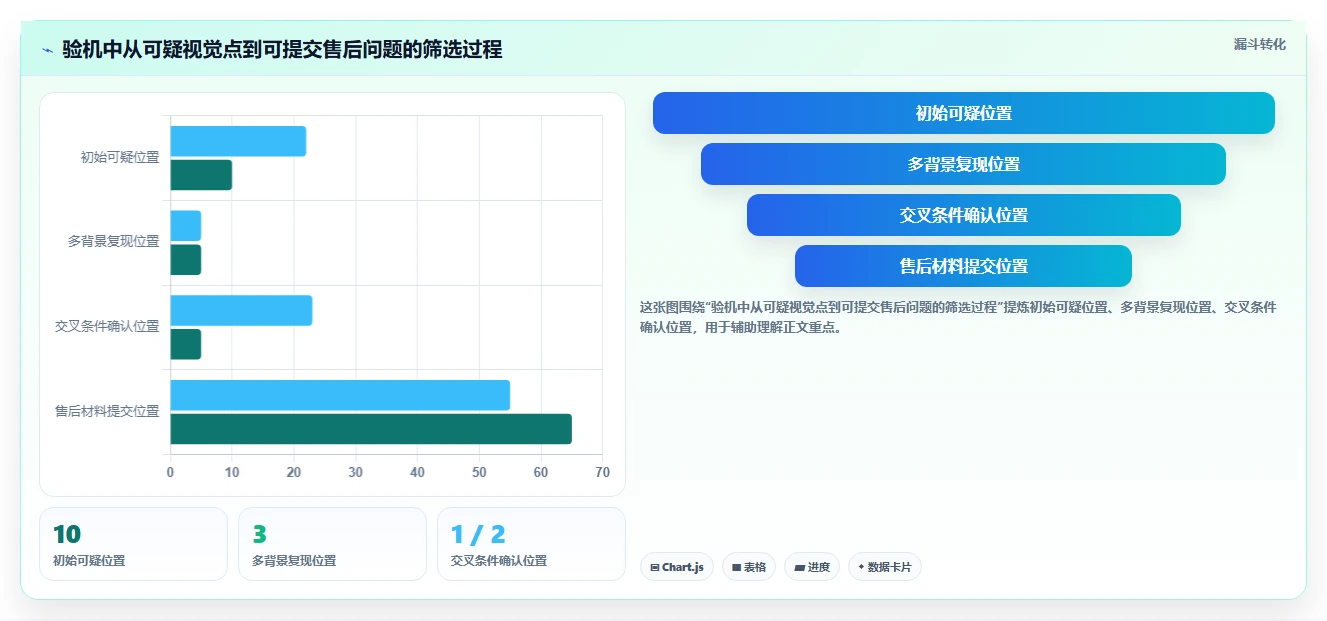Click the lightning icon beside the title

47,49
